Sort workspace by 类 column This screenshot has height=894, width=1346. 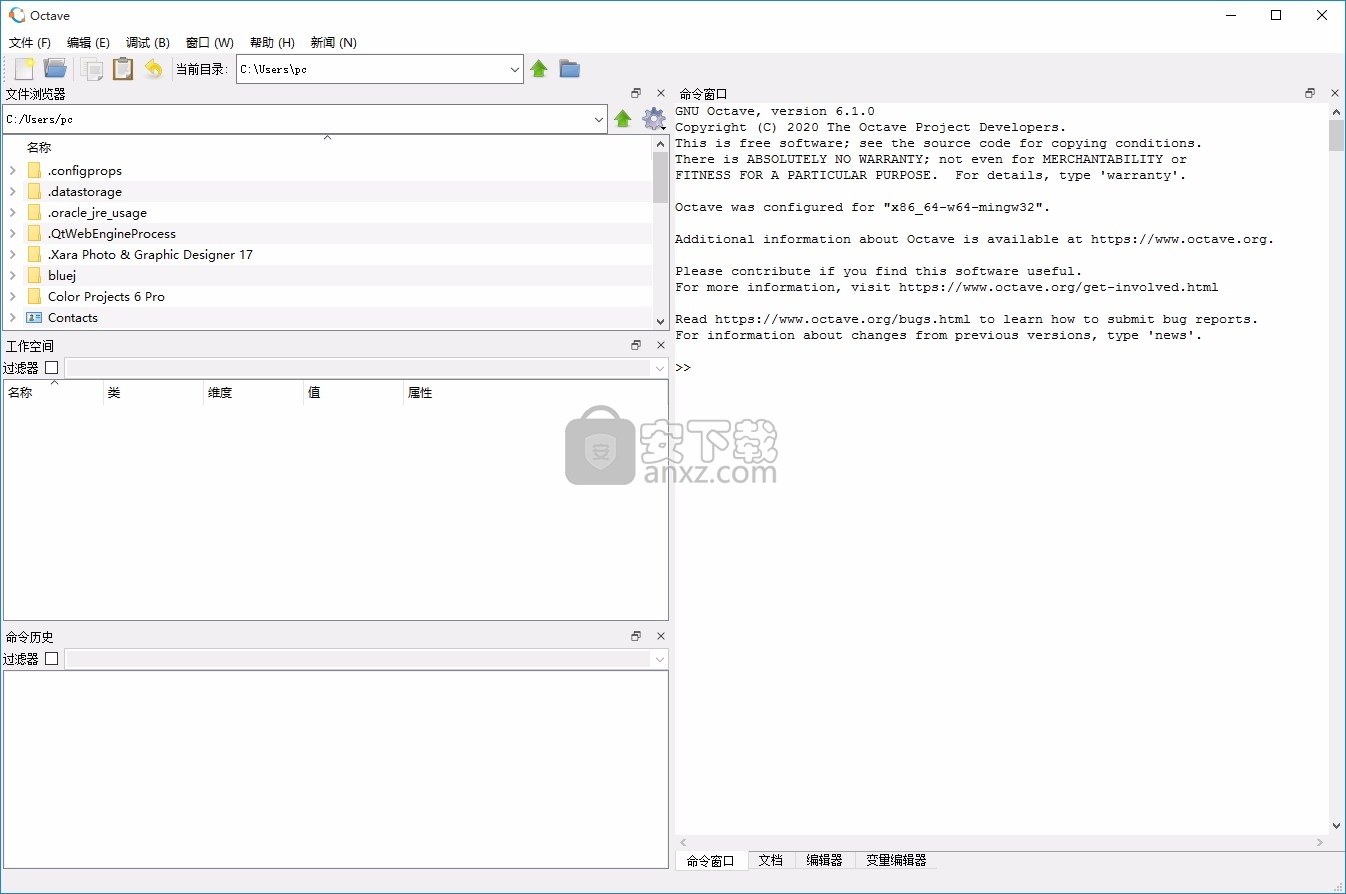[154, 393]
